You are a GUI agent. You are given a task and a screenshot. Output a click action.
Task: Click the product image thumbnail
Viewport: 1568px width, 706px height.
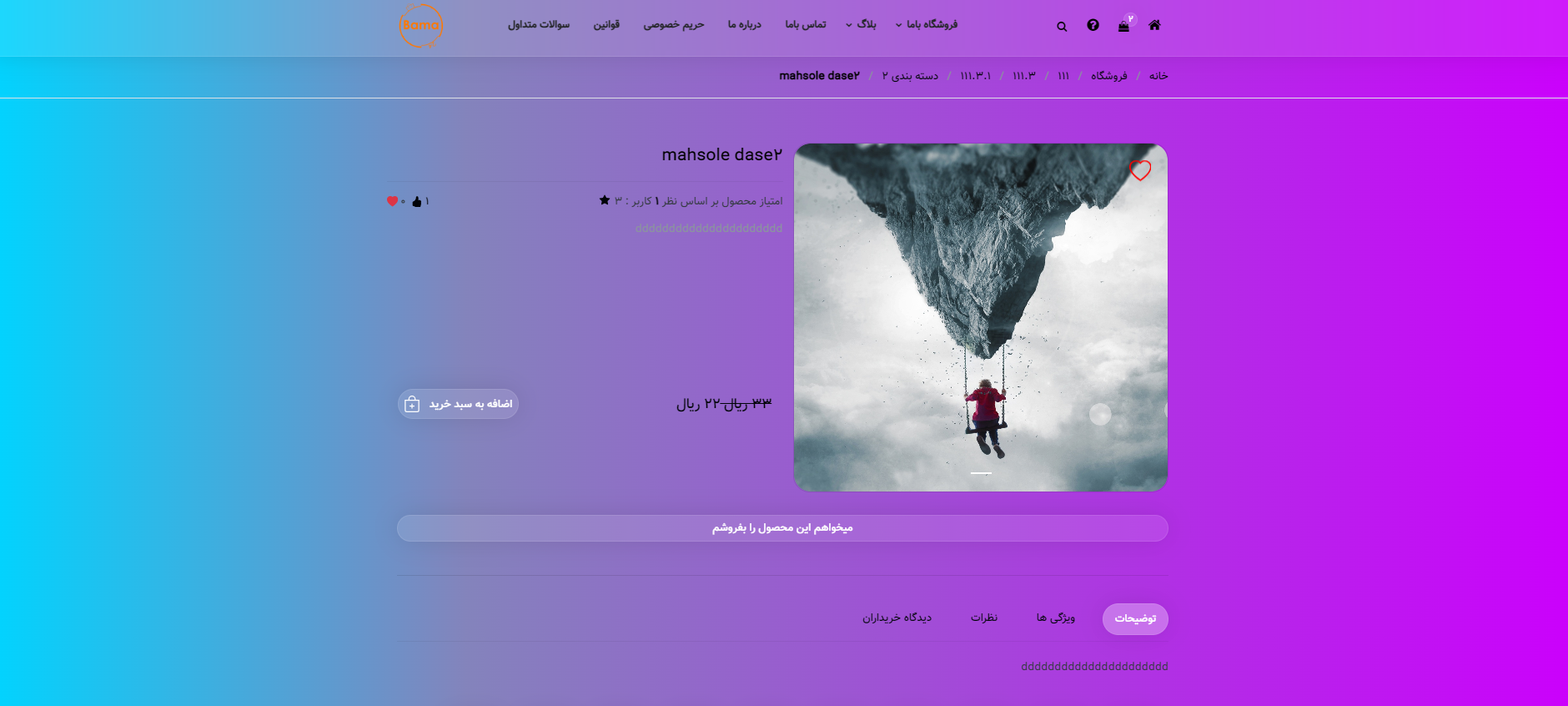click(x=980, y=317)
